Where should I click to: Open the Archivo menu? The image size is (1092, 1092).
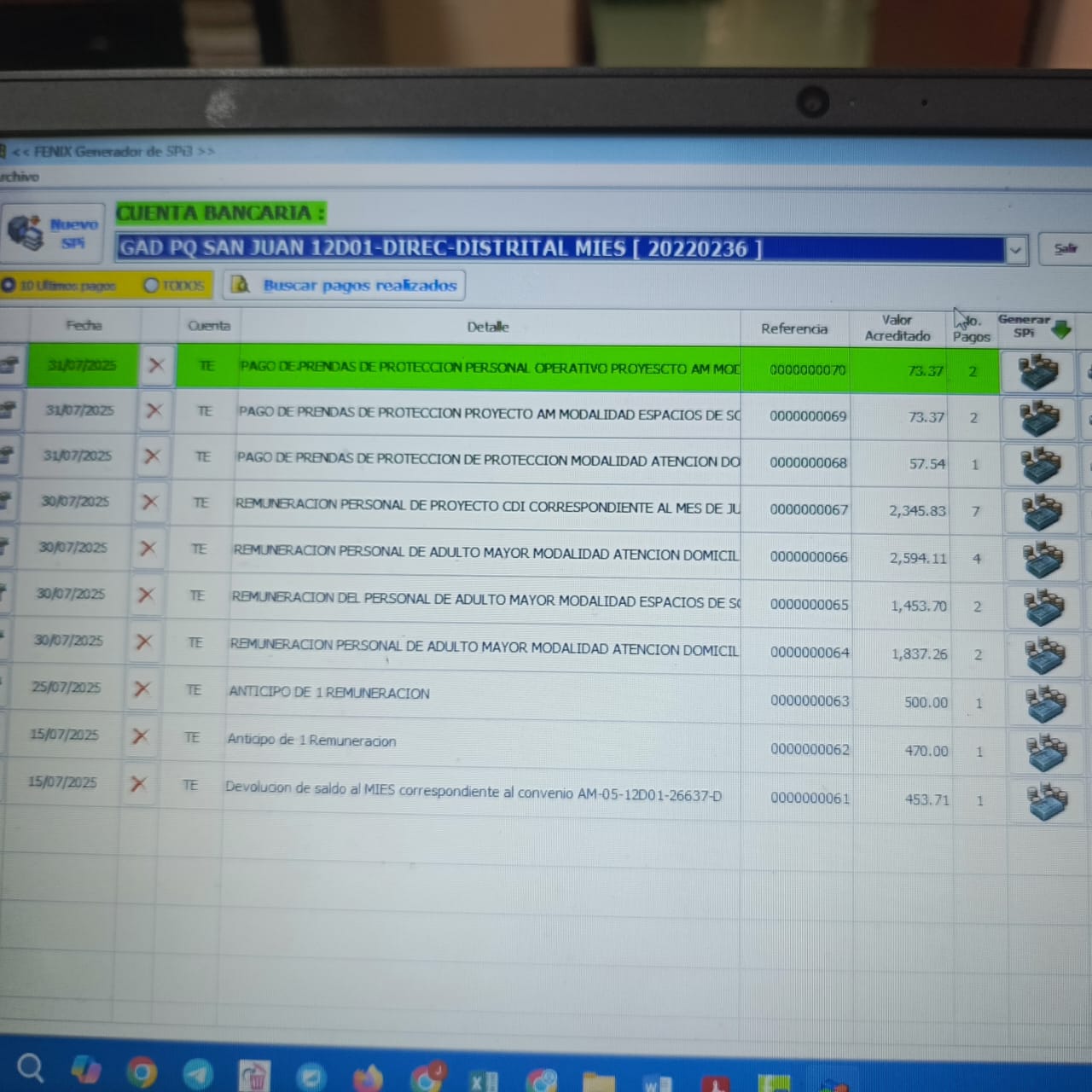pyautogui.click(x=19, y=177)
